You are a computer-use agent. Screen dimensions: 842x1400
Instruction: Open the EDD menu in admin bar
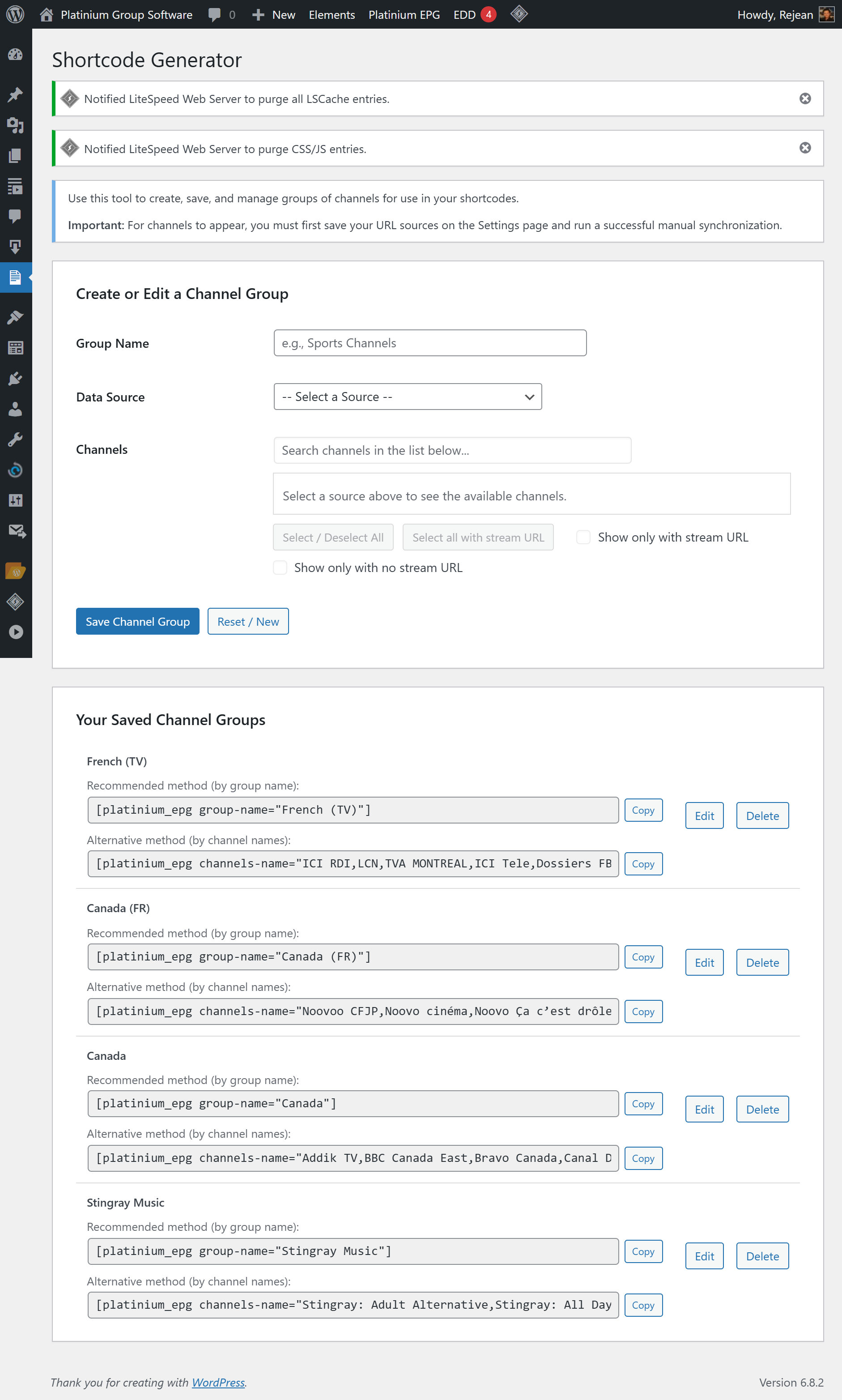click(465, 14)
